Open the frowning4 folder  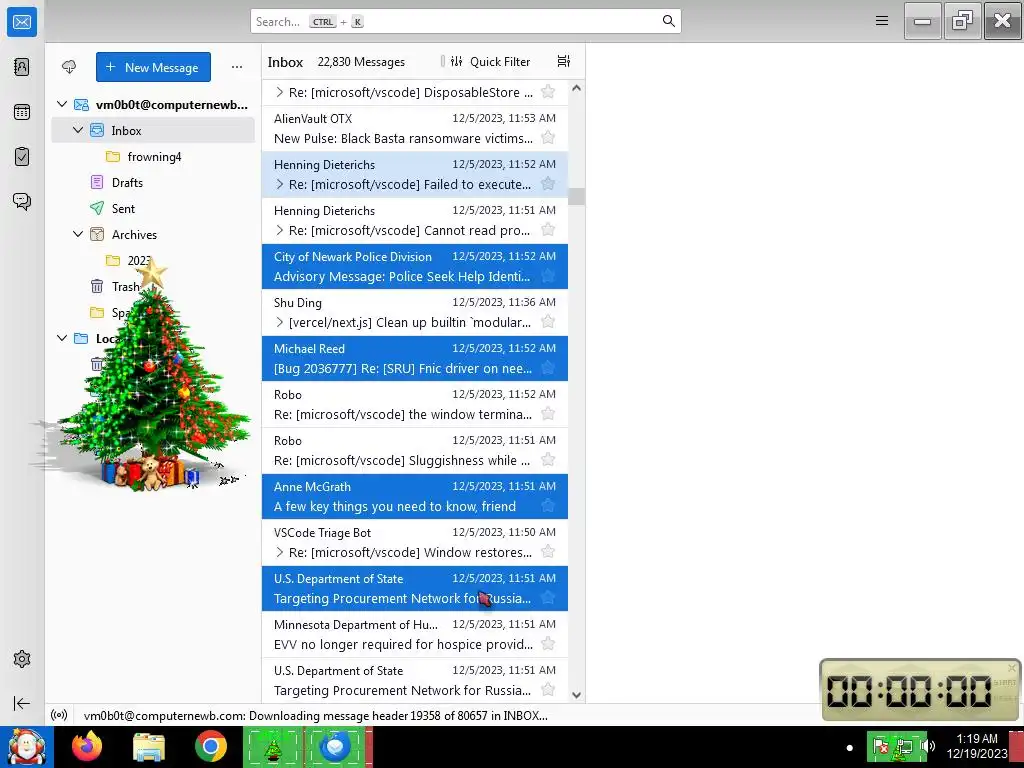point(154,157)
